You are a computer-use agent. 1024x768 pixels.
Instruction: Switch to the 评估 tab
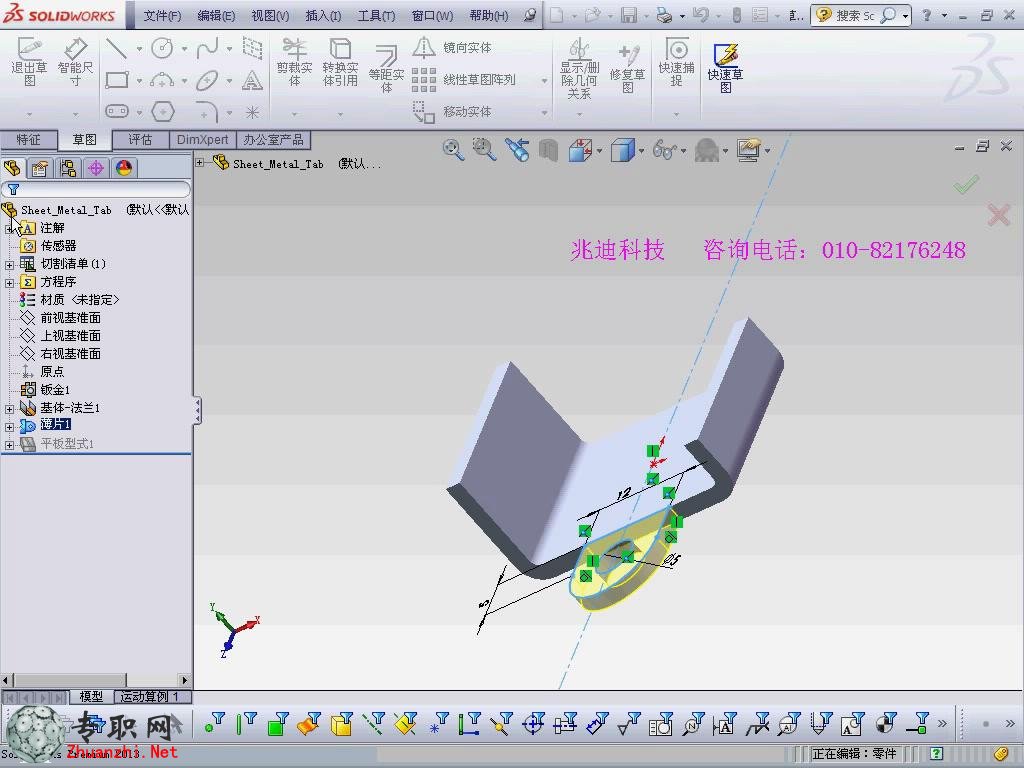click(x=140, y=140)
